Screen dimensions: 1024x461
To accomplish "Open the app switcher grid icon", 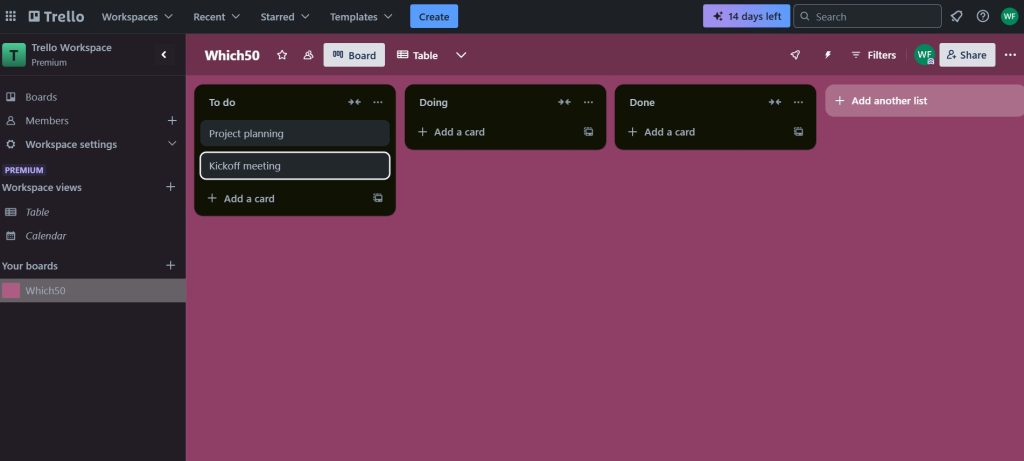I will pos(10,16).
